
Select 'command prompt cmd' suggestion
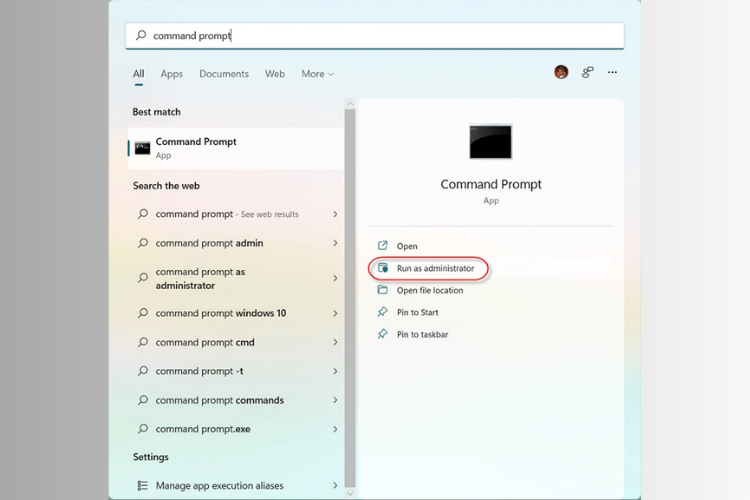pos(236,342)
